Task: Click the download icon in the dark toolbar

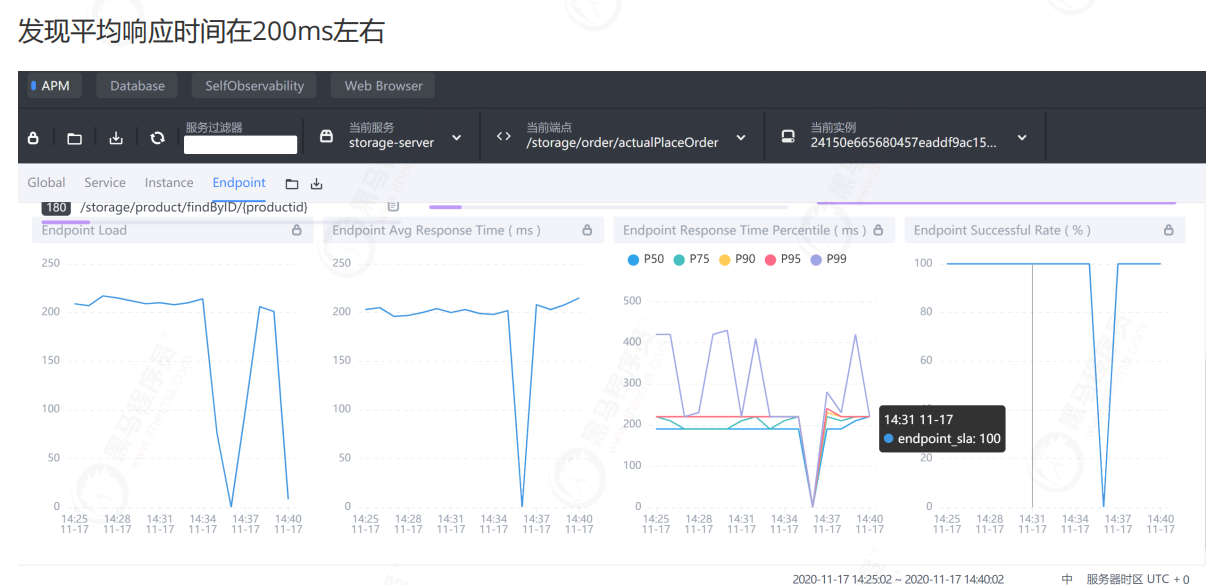Action: [x=116, y=138]
